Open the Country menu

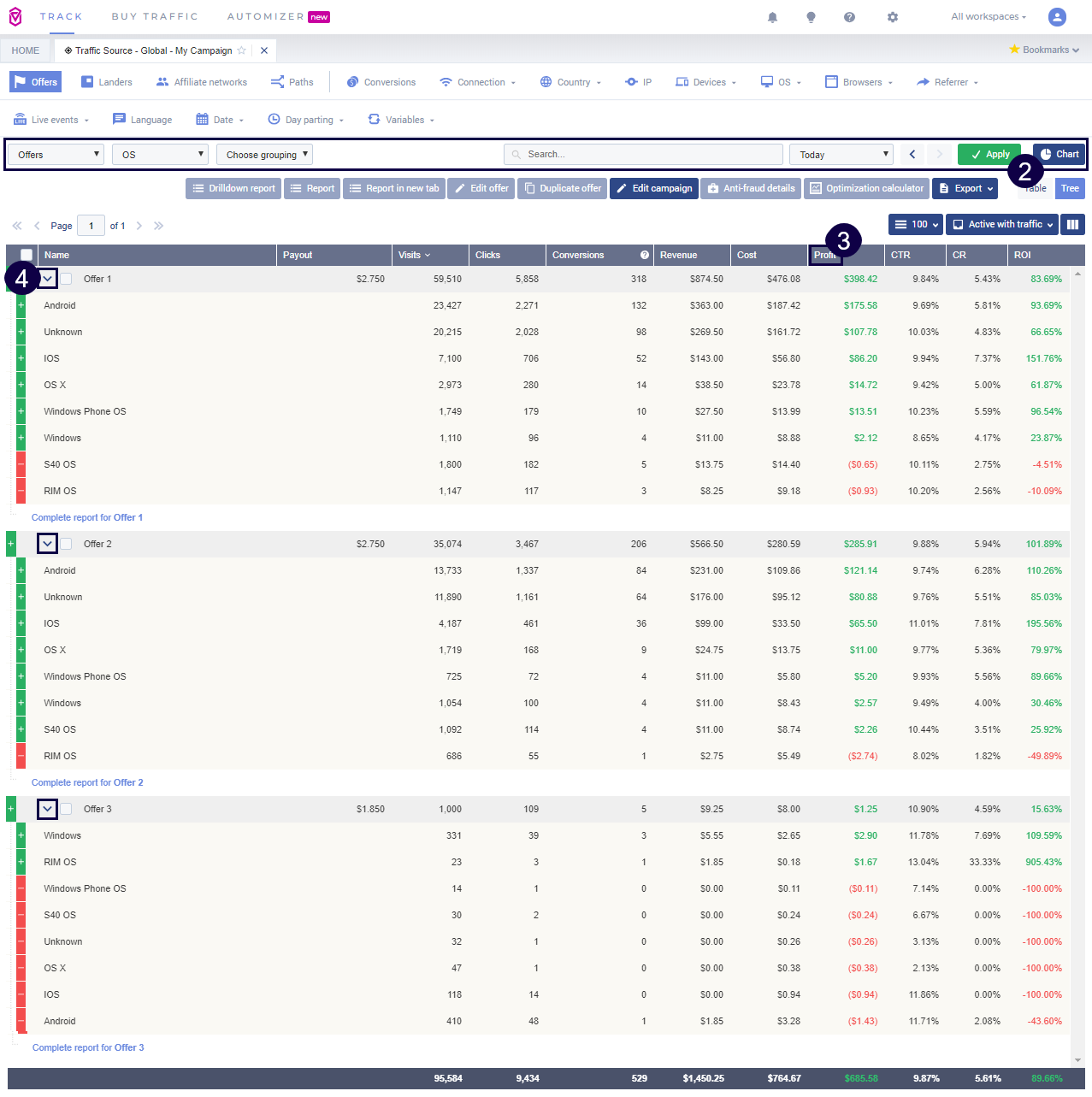(570, 82)
